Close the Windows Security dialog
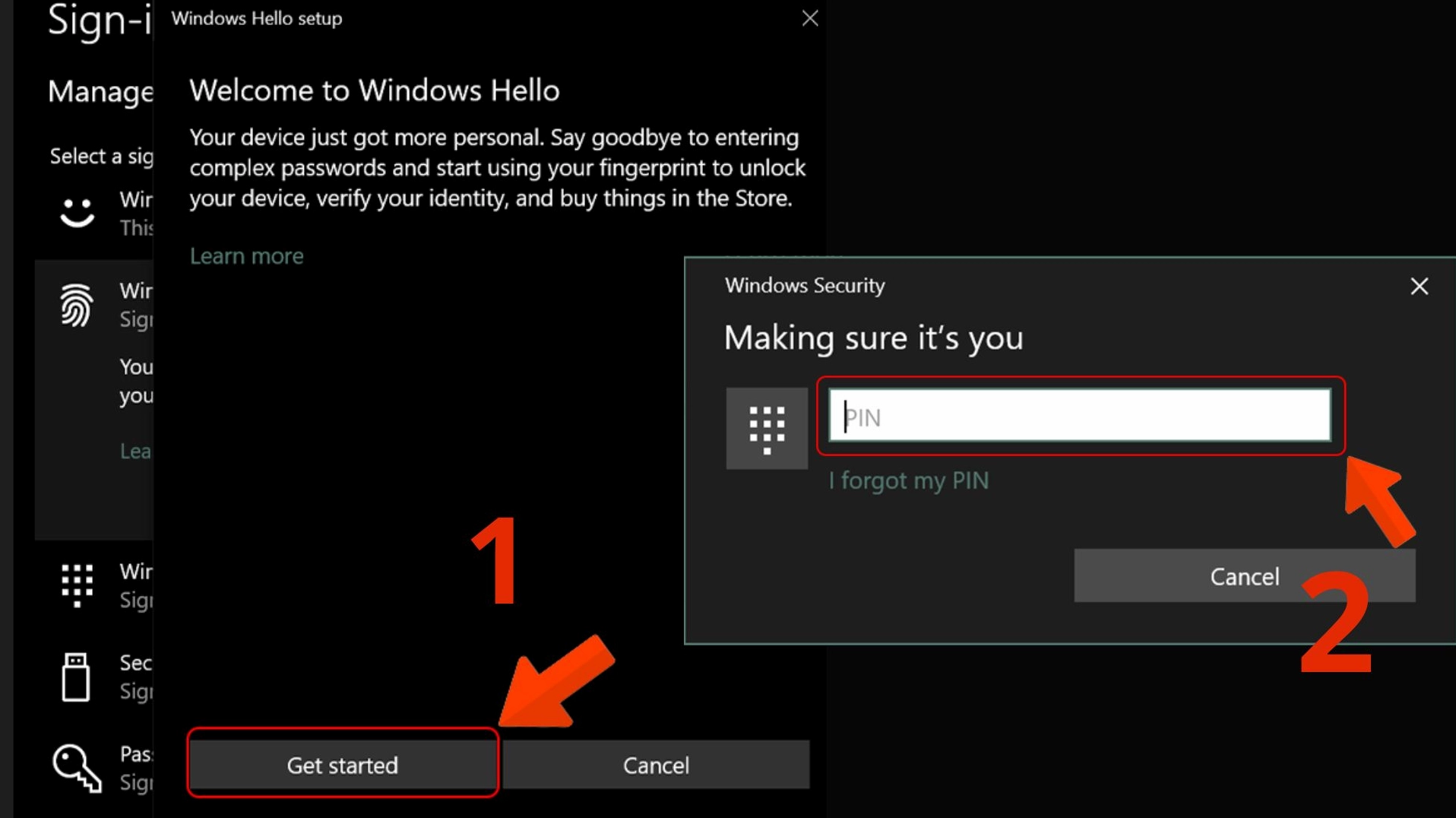This screenshot has width=1456, height=818. pyautogui.click(x=1419, y=287)
